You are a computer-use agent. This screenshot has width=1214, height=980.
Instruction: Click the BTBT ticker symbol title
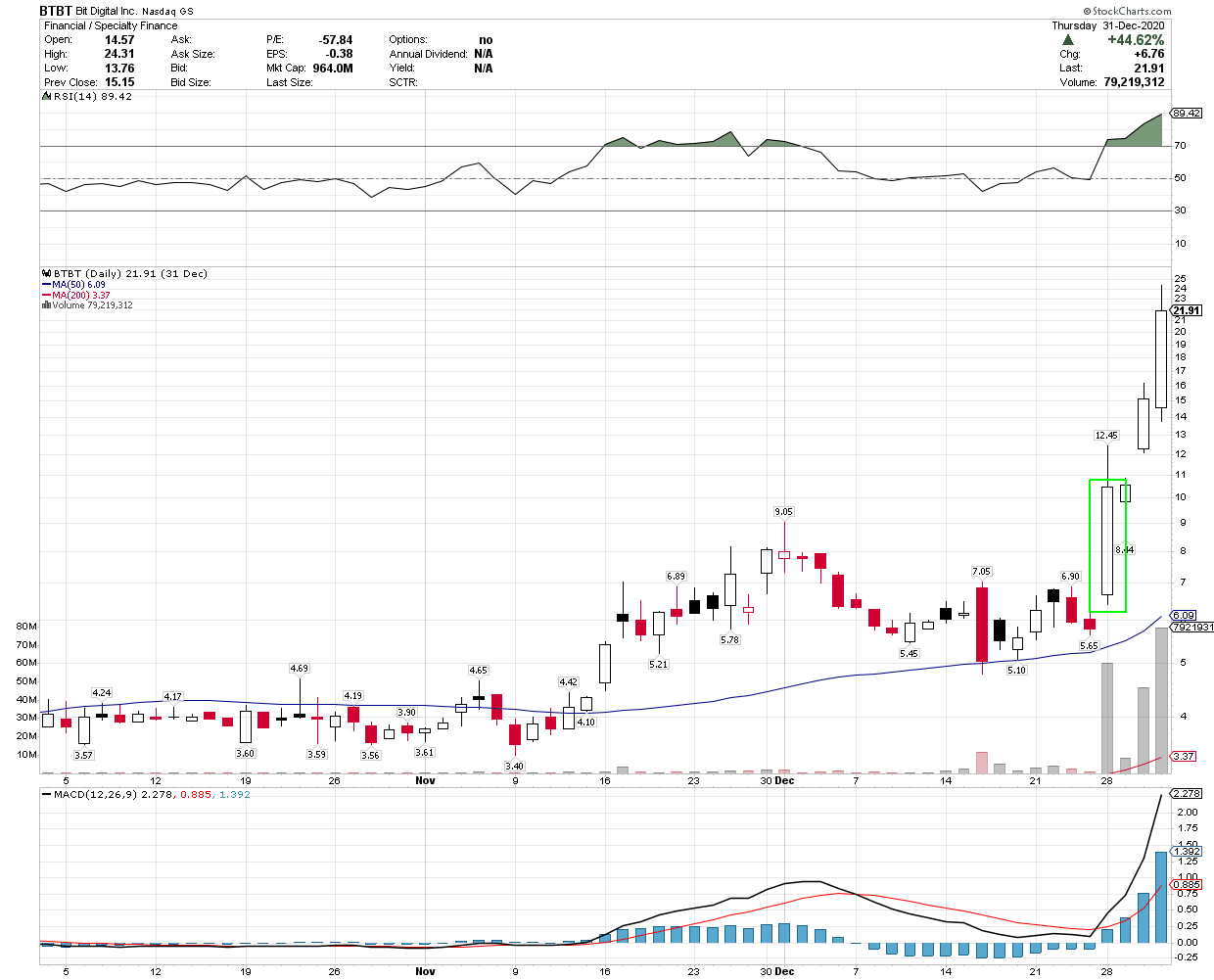[56, 11]
